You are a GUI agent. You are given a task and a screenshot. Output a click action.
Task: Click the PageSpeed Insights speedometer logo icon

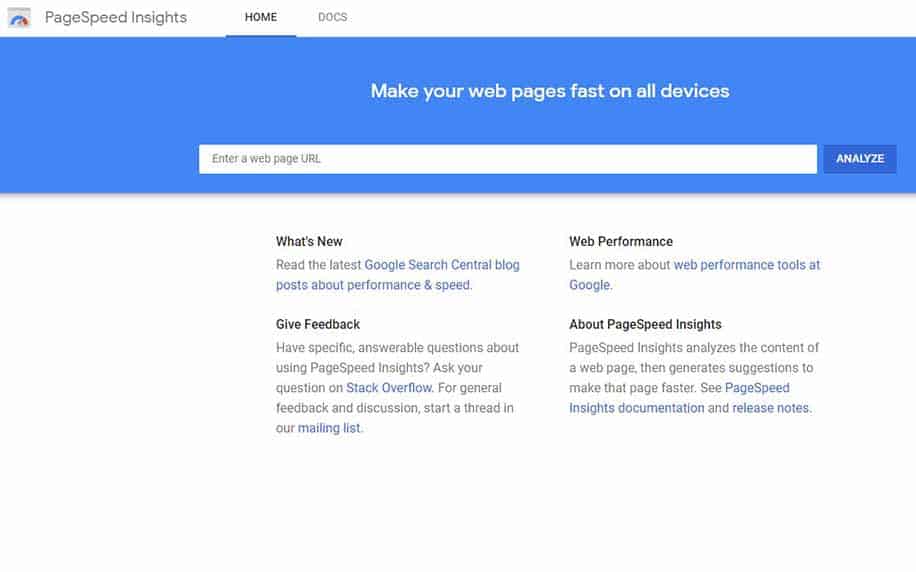[19, 18]
